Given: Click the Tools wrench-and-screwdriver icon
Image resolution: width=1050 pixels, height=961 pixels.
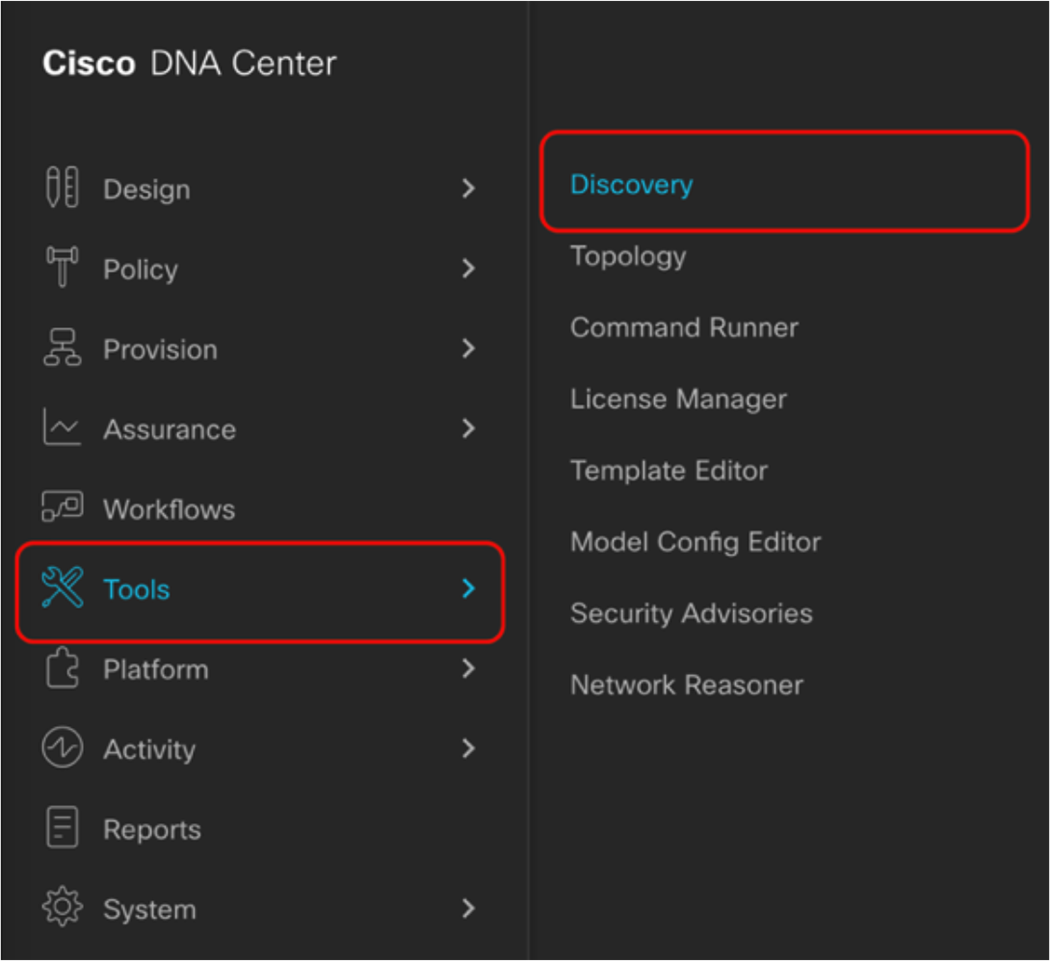Looking at the screenshot, I should [x=62, y=587].
